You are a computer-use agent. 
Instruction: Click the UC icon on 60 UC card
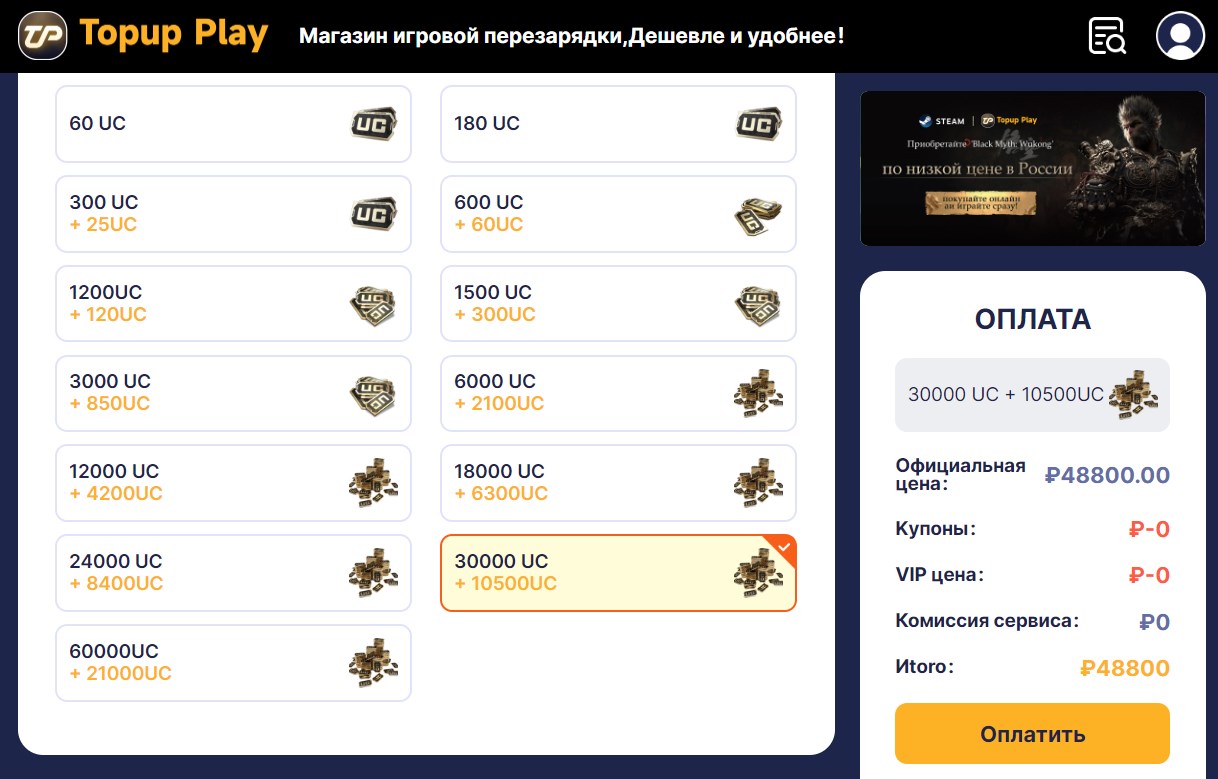(x=374, y=124)
